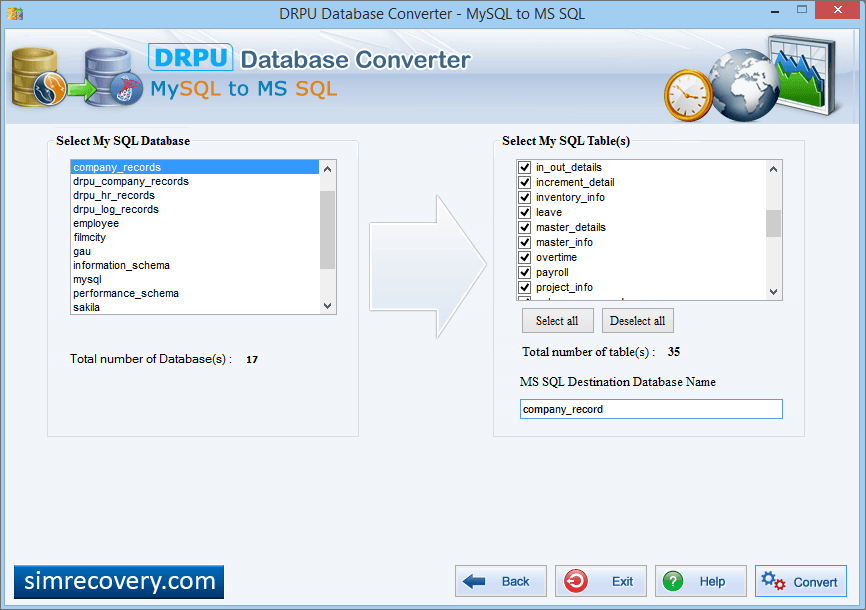Select the filmcity database
The height and width of the screenshot is (610, 866).
[x=196, y=238]
